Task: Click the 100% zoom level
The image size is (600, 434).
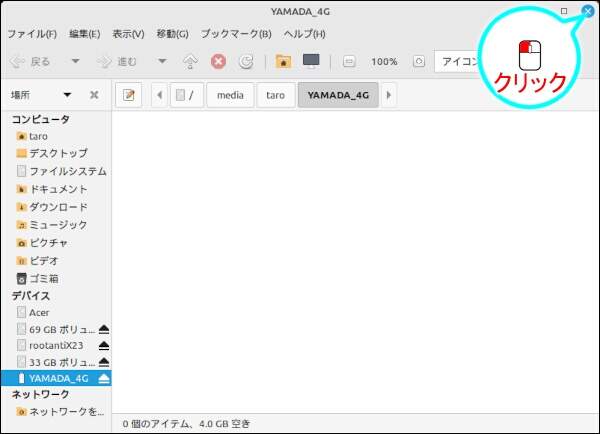Action: coord(384,62)
